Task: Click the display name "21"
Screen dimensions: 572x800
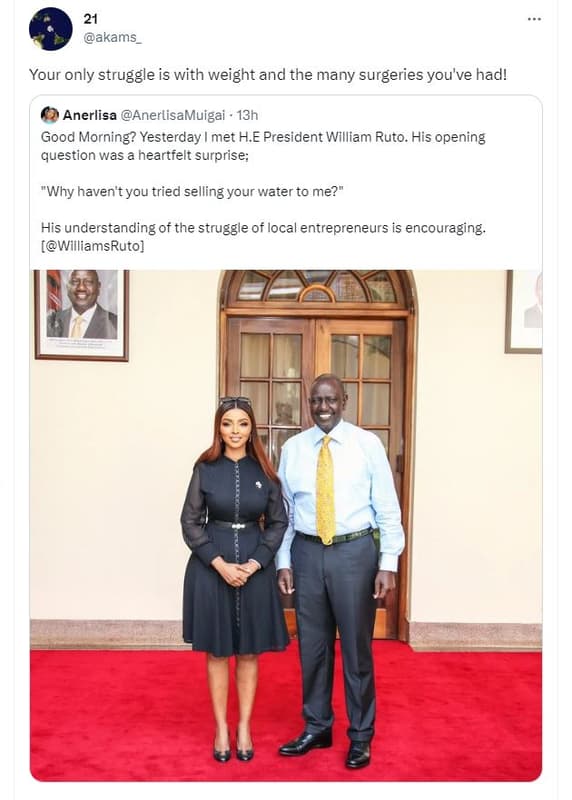Action: click(90, 19)
